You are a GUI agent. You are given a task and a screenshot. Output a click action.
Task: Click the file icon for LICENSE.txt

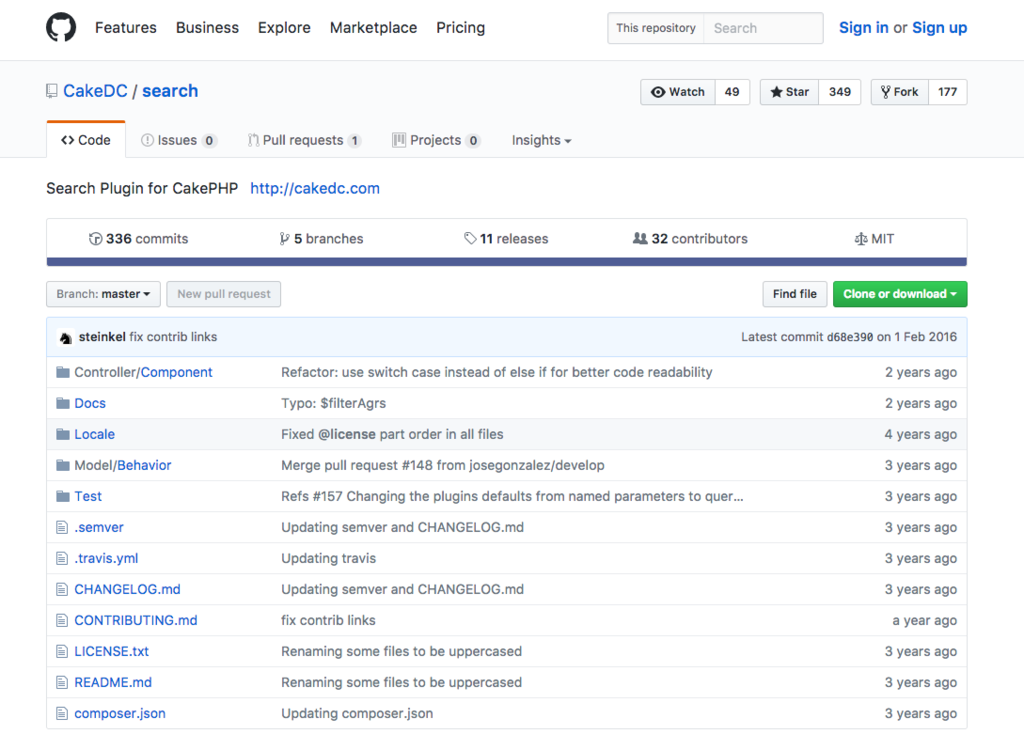[x=62, y=651]
